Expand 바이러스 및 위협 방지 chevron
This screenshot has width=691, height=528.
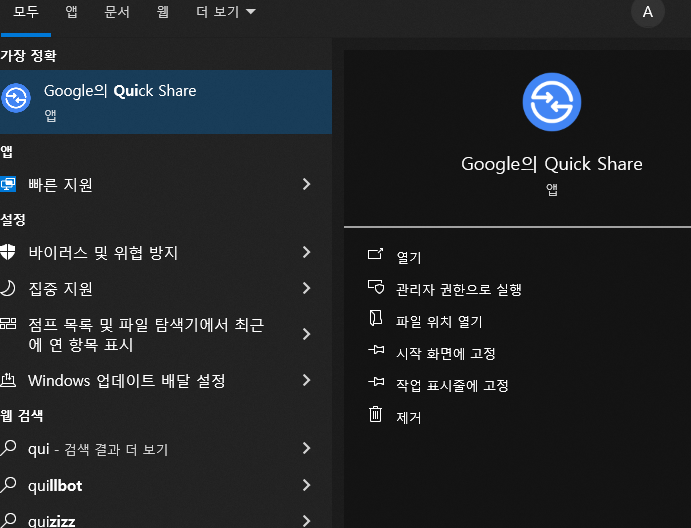[307, 252]
